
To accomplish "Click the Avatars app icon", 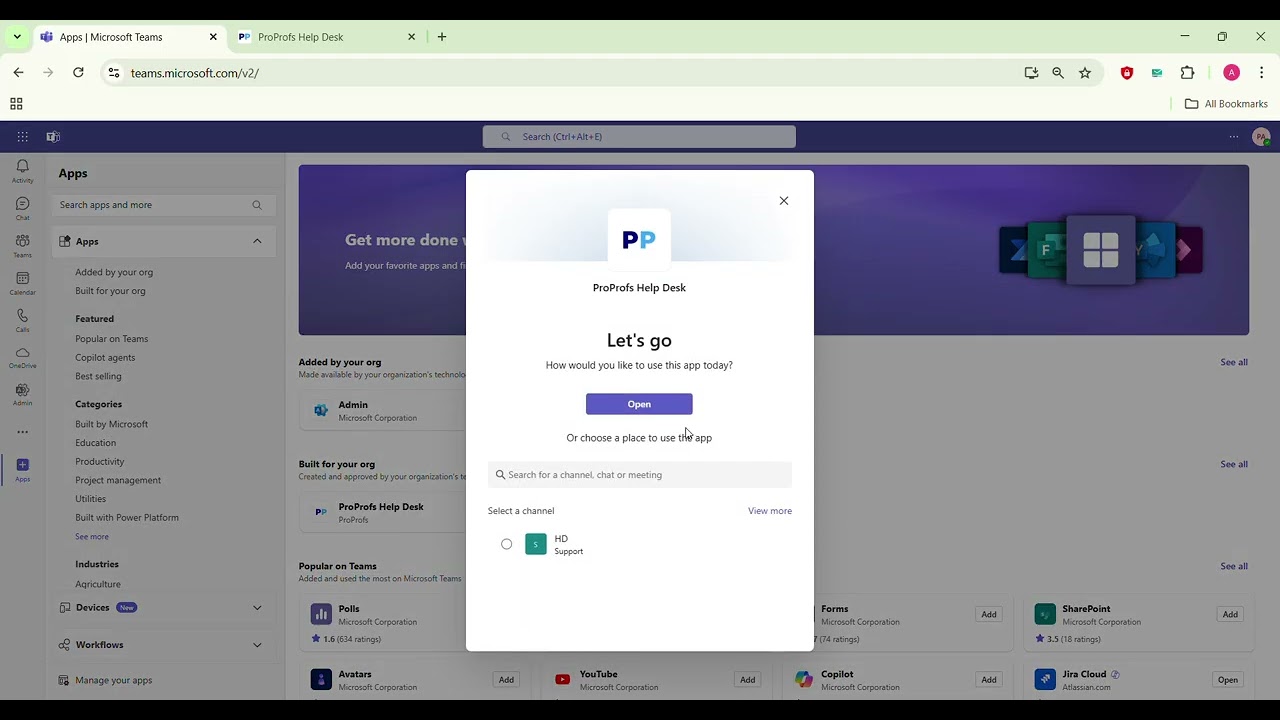I will (x=321, y=680).
